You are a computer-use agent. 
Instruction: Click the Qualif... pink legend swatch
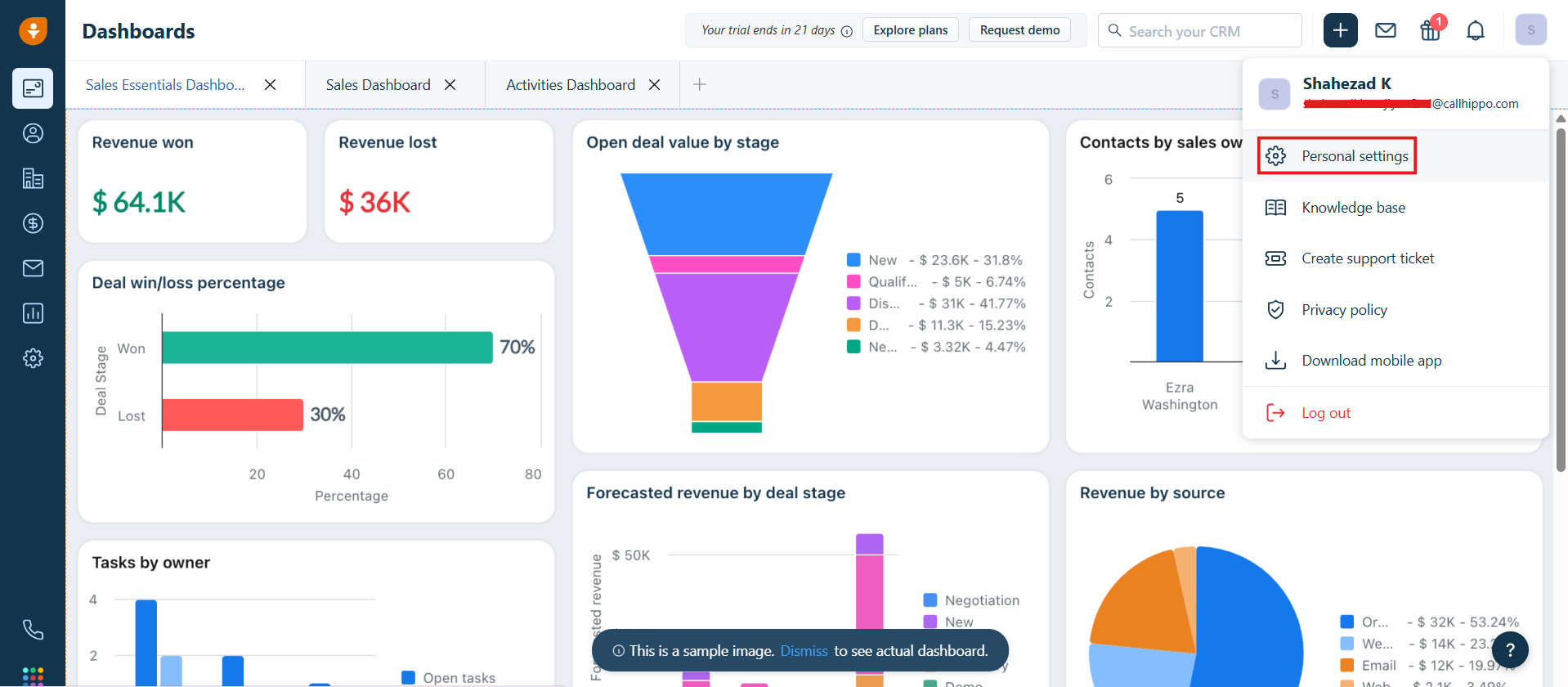point(853,281)
